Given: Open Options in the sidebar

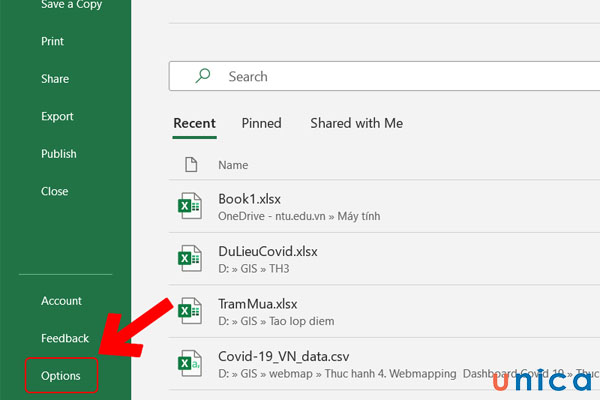Looking at the screenshot, I should point(61,376).
